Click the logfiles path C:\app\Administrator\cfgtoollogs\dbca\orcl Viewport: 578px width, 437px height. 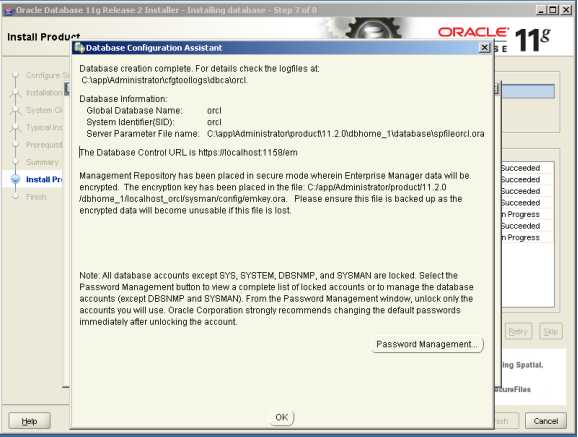click(164, 80)
